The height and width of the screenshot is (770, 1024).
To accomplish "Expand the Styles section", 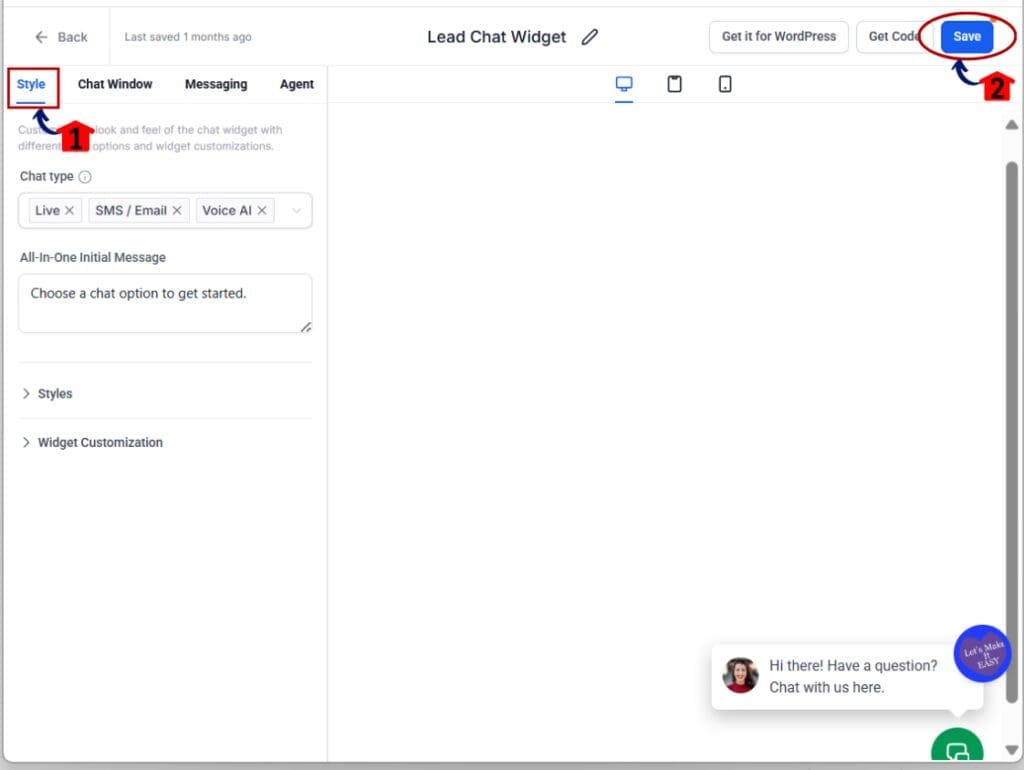I will (55, 394).
